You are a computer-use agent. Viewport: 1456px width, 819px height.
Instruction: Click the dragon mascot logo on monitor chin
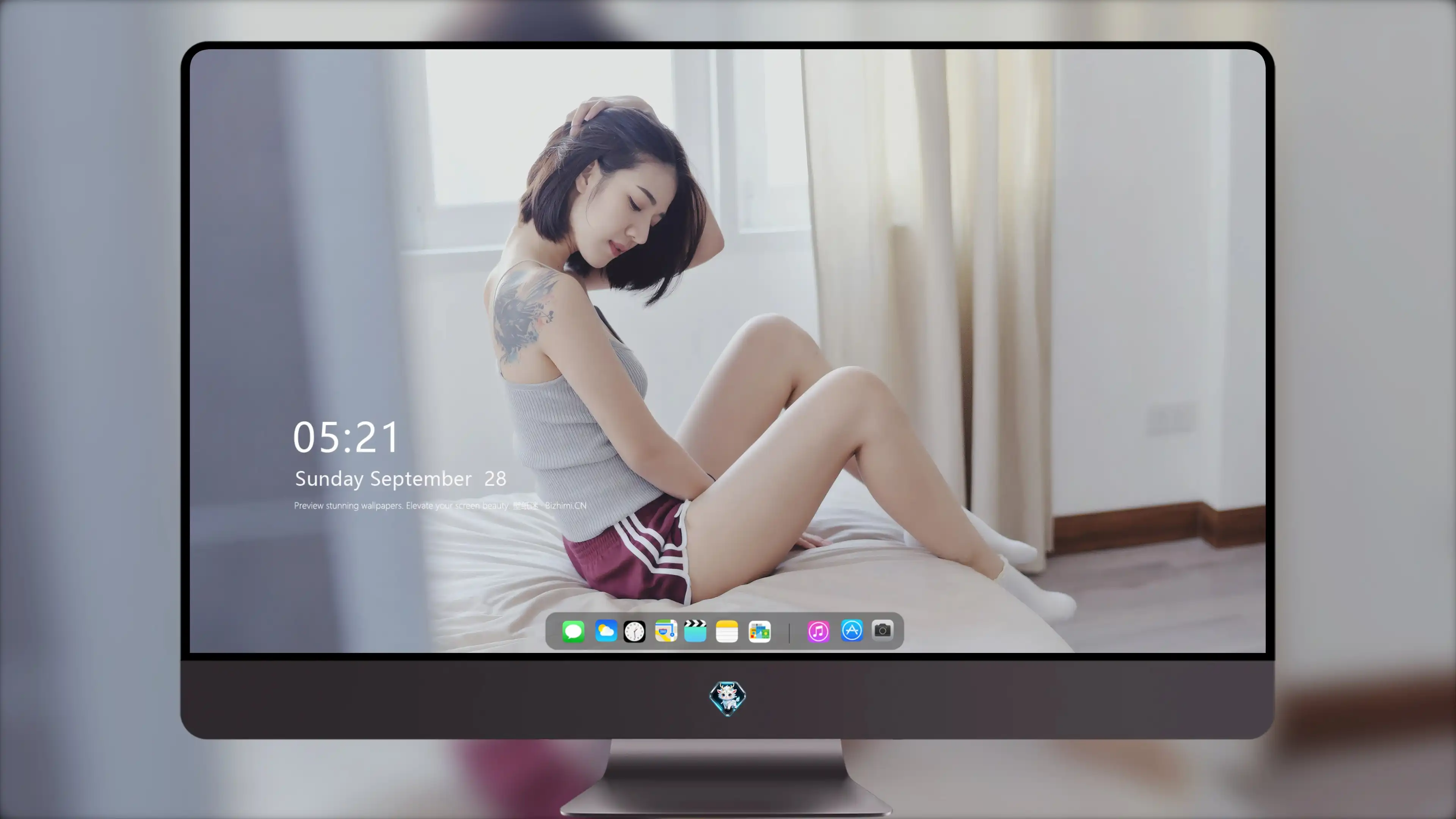click(728, 698)
